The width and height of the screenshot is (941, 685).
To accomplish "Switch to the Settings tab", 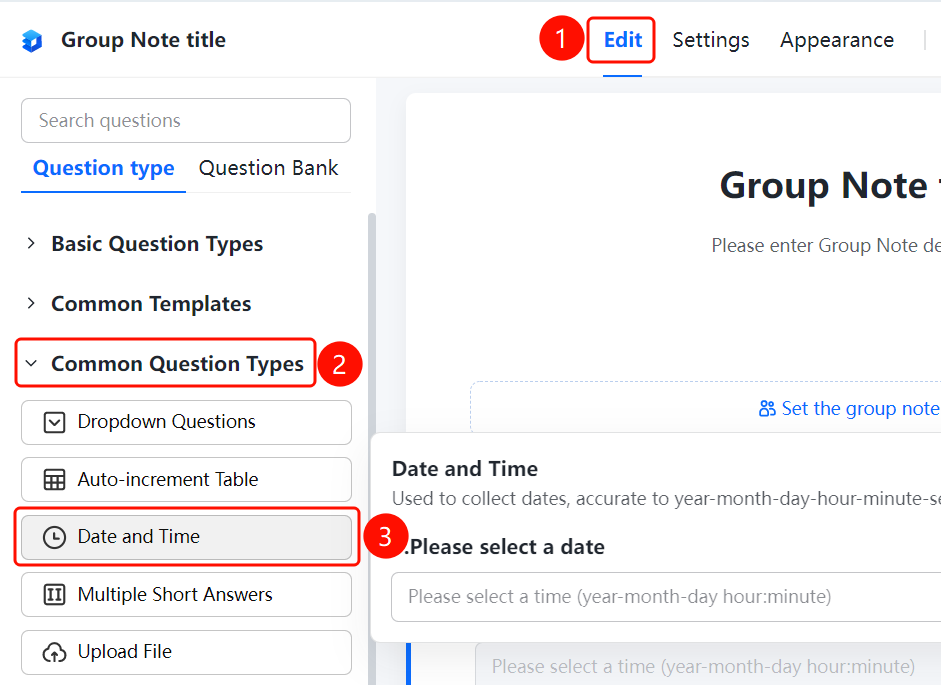I will pyautogui.click(x=711, y=40).
